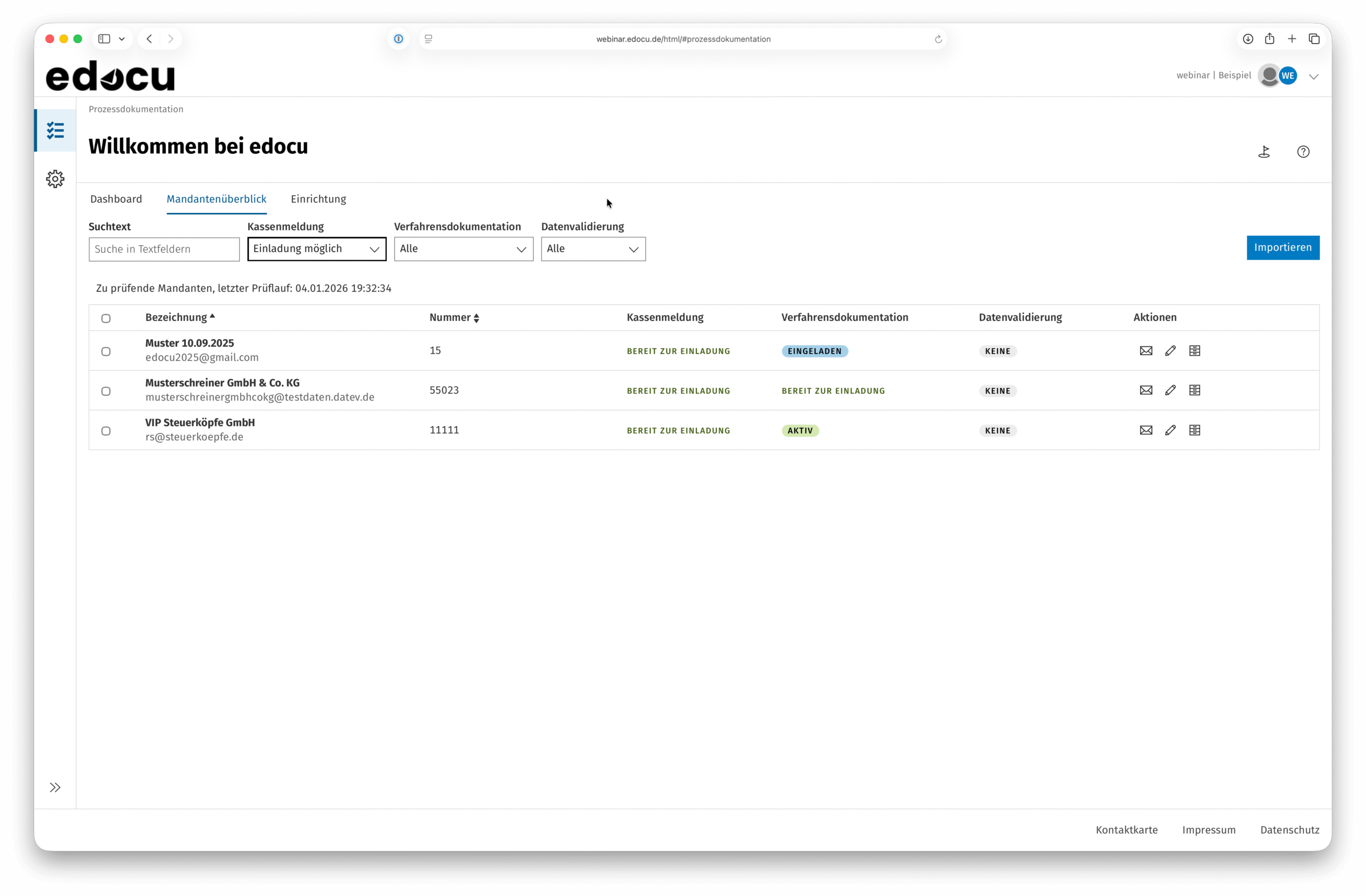Click the help question mark icon
The image size is (1366, 896).
click(1303, 152)
